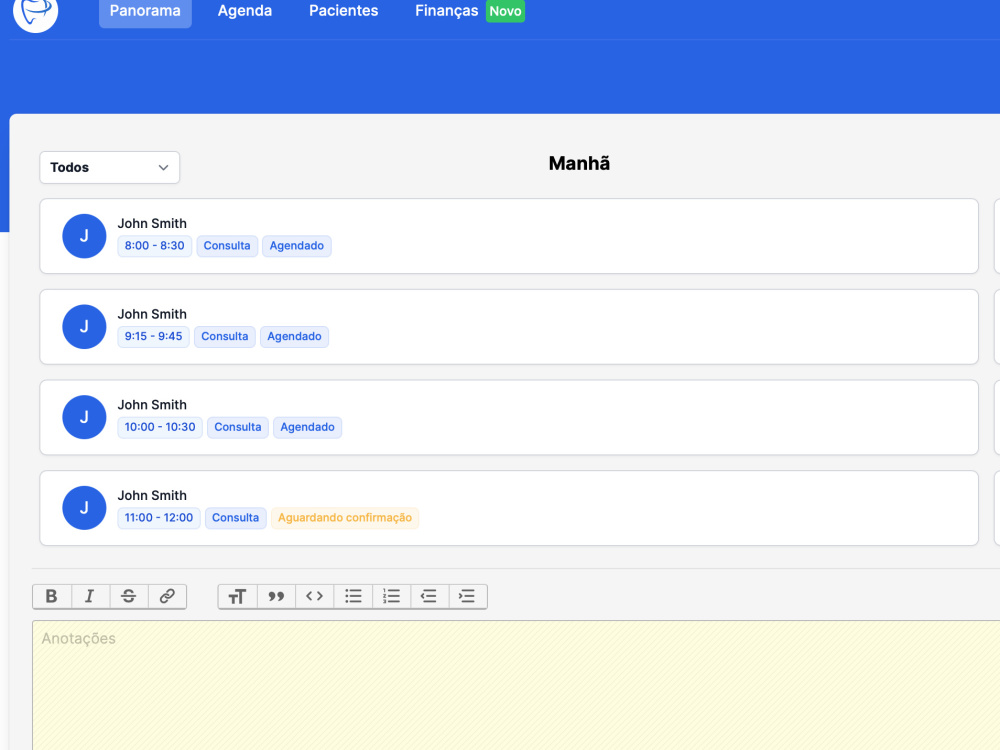1000x750 pixels.
Task: Focus the Anotações notes text area
Action: click(x=516, y=685)
